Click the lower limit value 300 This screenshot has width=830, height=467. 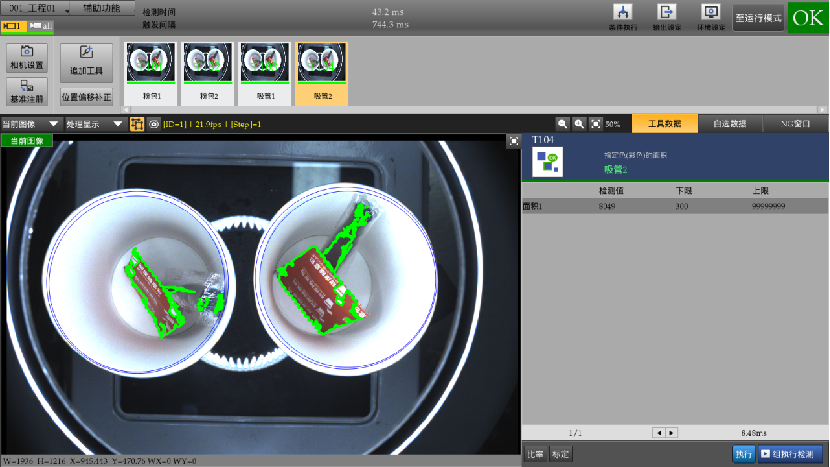(x=682, y=206)
